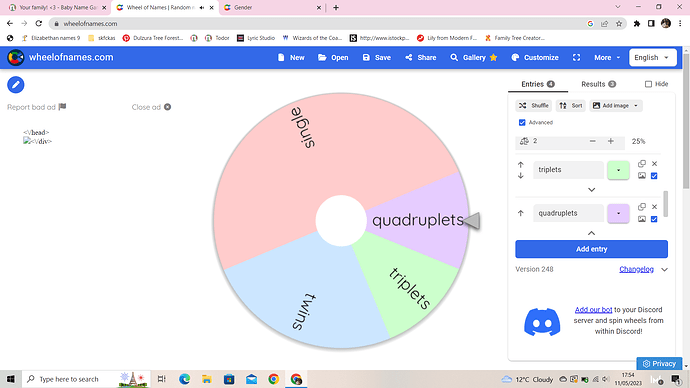This screenshot has height=388, width=690.
Task: Decrease entry weight with minus icon
Action: click(x=592, y=141)
